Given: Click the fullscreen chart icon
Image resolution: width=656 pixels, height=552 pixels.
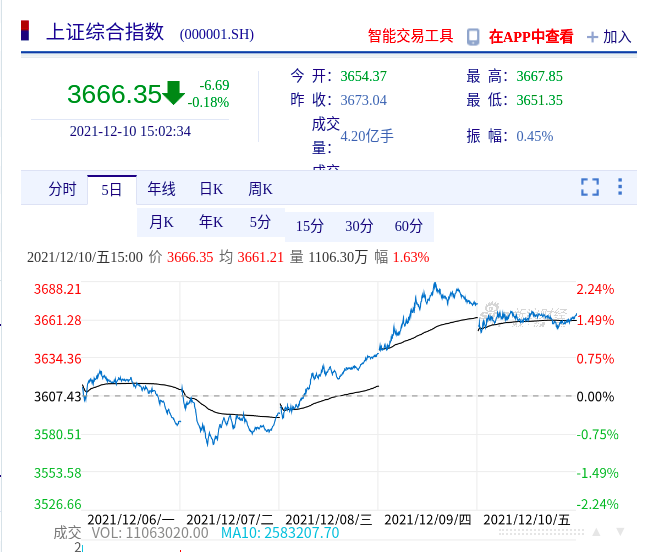Looking at the screenshot, I should (x=590, y=187).
